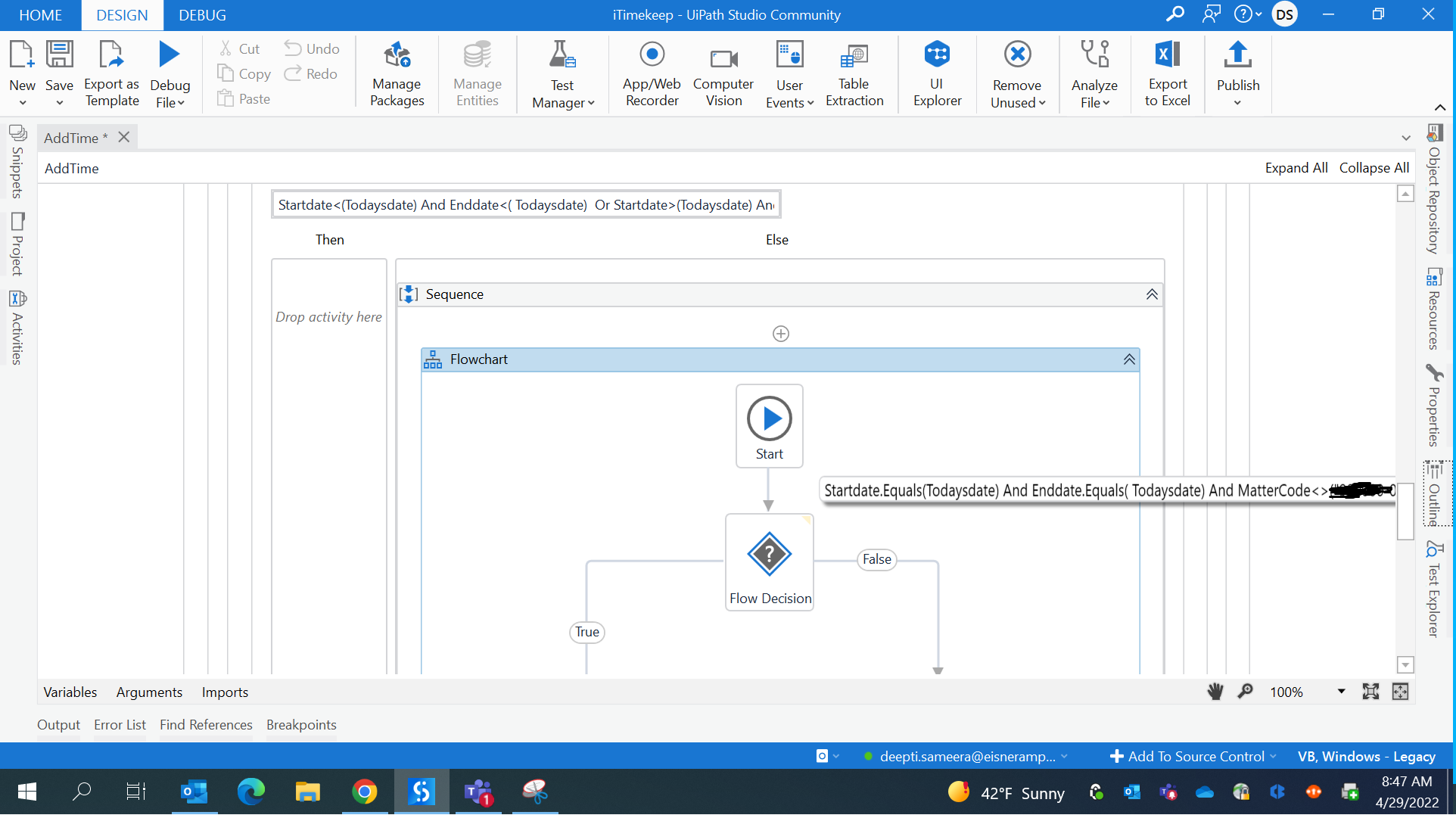Viewport: 1456px width, 815px height.
Task: Click the Table Extraction icon
Action: pos(854,73)
